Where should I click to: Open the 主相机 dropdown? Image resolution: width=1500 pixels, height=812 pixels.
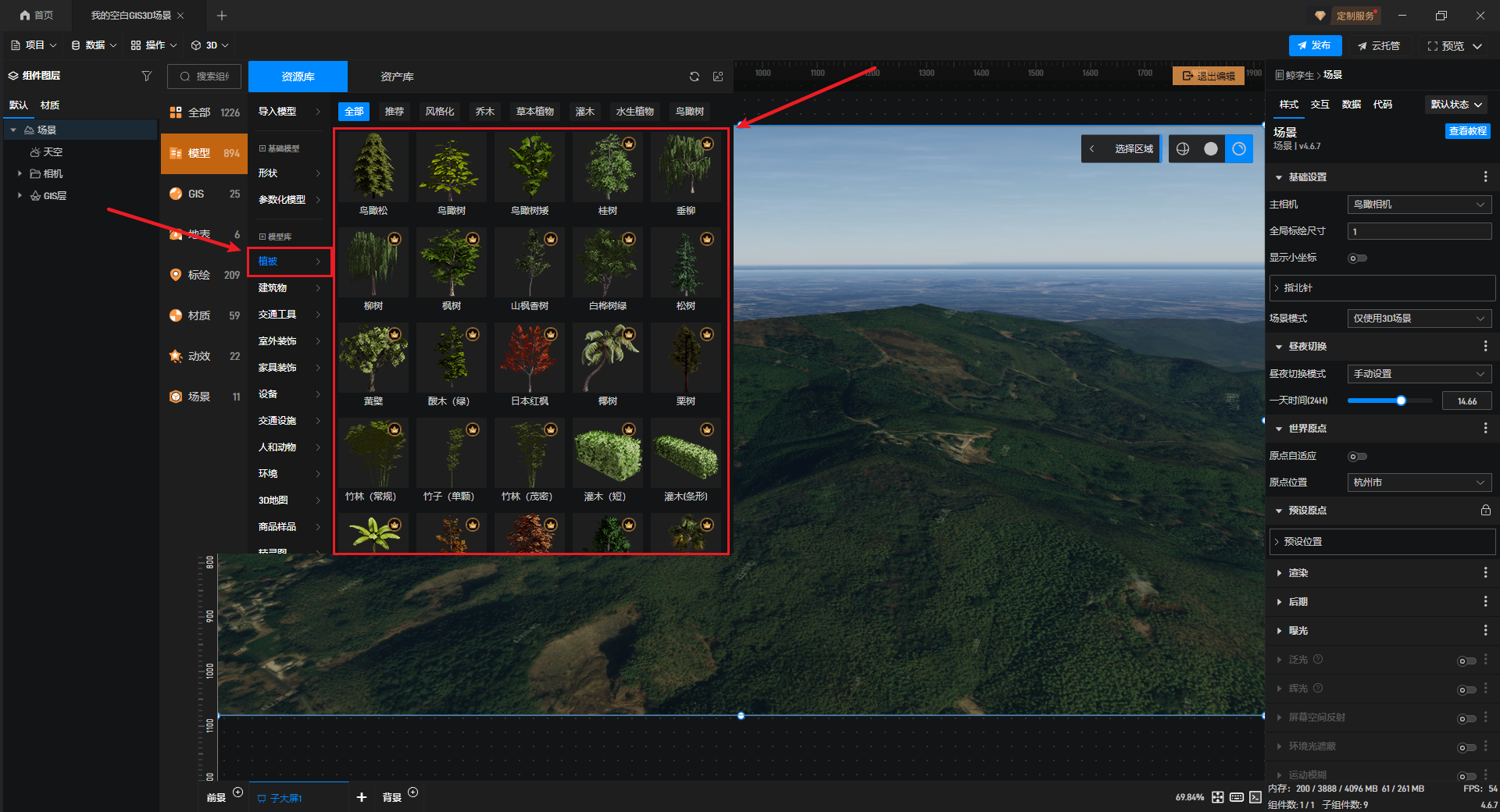pyautogui.click(x=1419, y=205)
